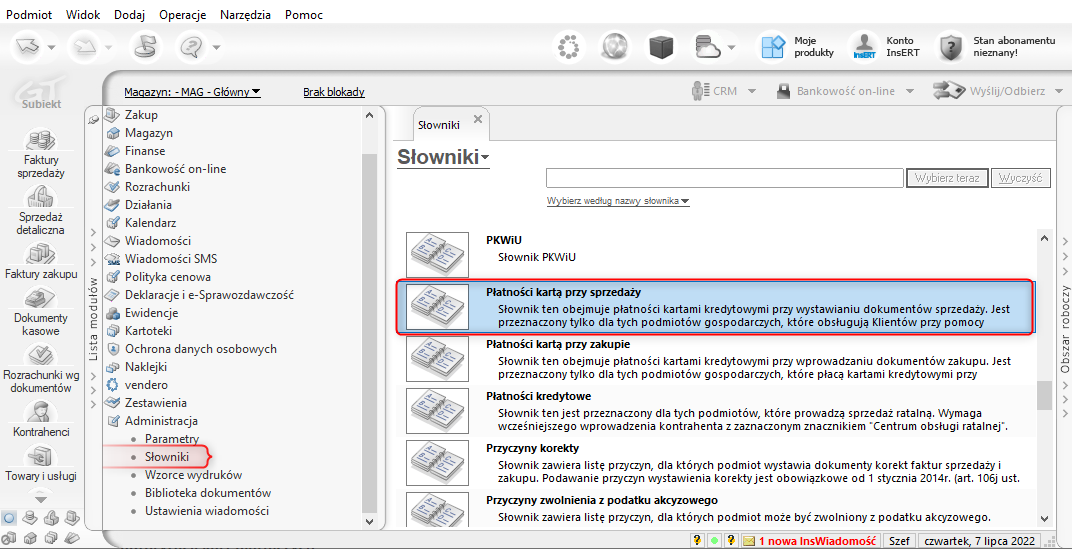This screenshot has height=549, width=1072.
Task: Click the Moje produkty toolbar icon
Action: (772, 46)
